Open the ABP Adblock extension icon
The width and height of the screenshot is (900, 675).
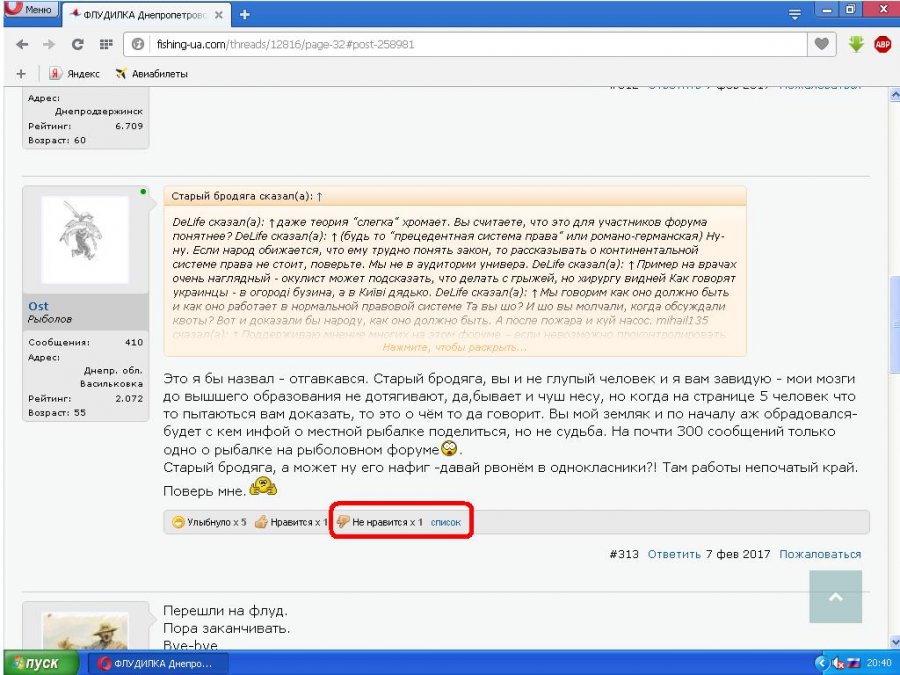pyautogui.click(x=882, y=45)
